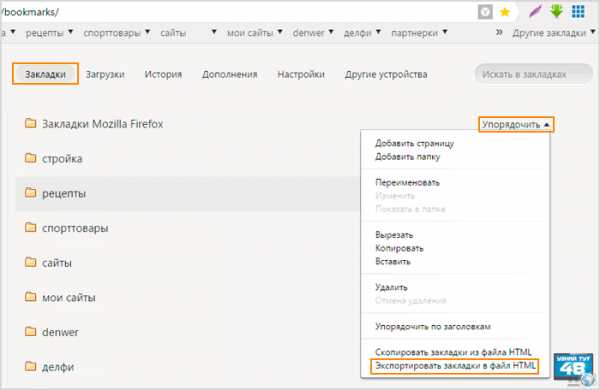Image resolution: width=600 pixels, height=390 pixels.
Task: Click folder icon beside спорттовары row
Action: [31, 227]
